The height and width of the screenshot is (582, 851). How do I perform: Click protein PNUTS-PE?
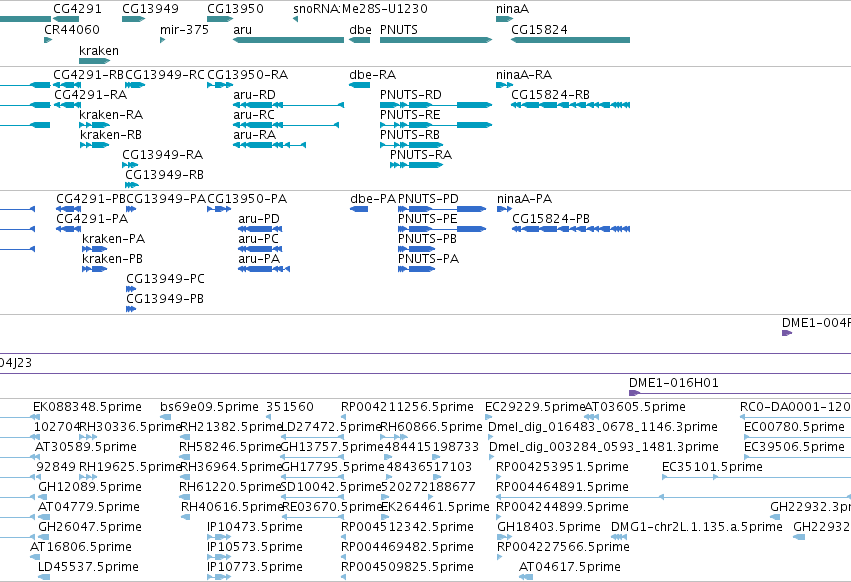[442, 229]
